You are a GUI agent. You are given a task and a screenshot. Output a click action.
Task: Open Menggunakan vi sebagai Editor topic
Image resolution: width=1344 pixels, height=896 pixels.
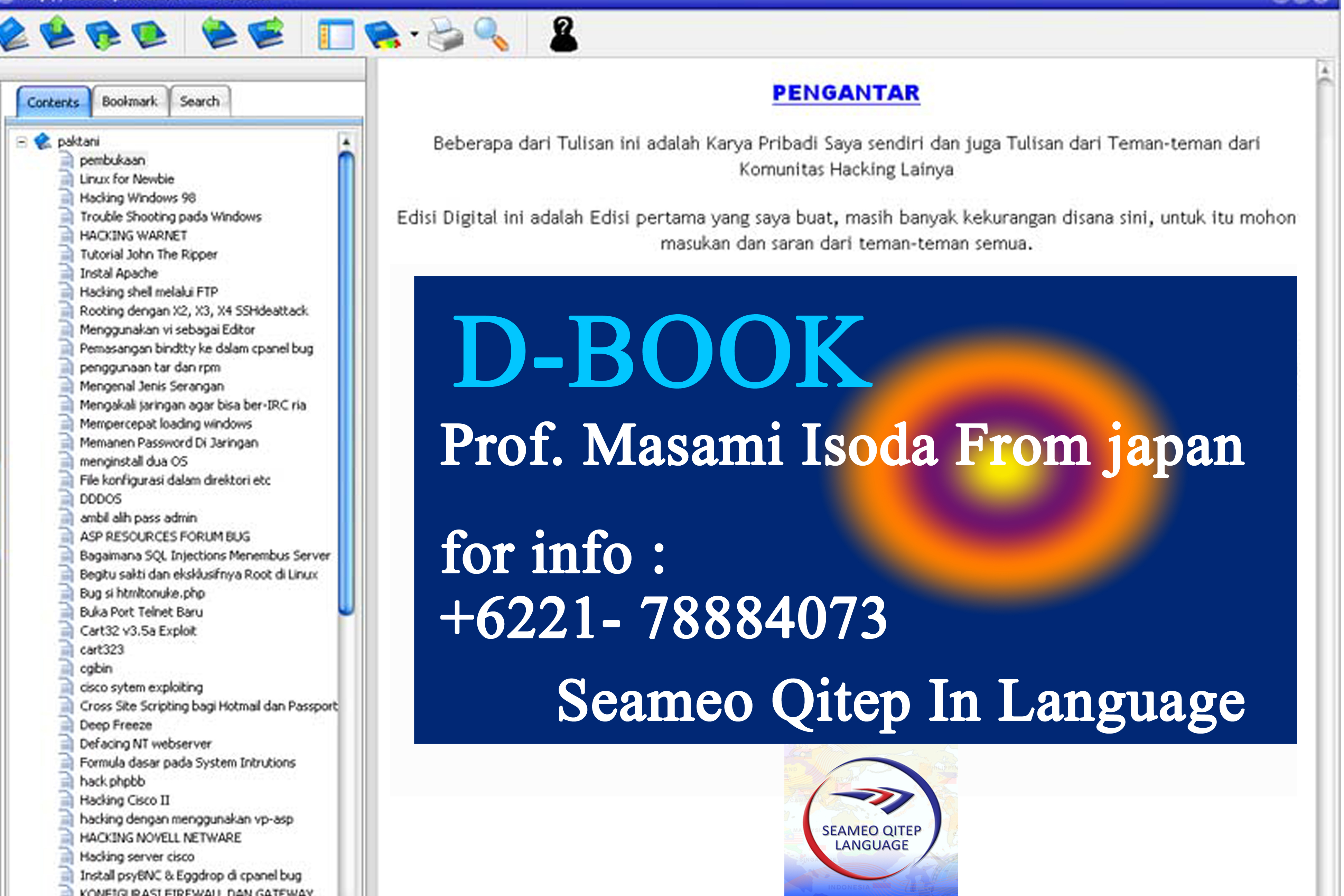167,330
